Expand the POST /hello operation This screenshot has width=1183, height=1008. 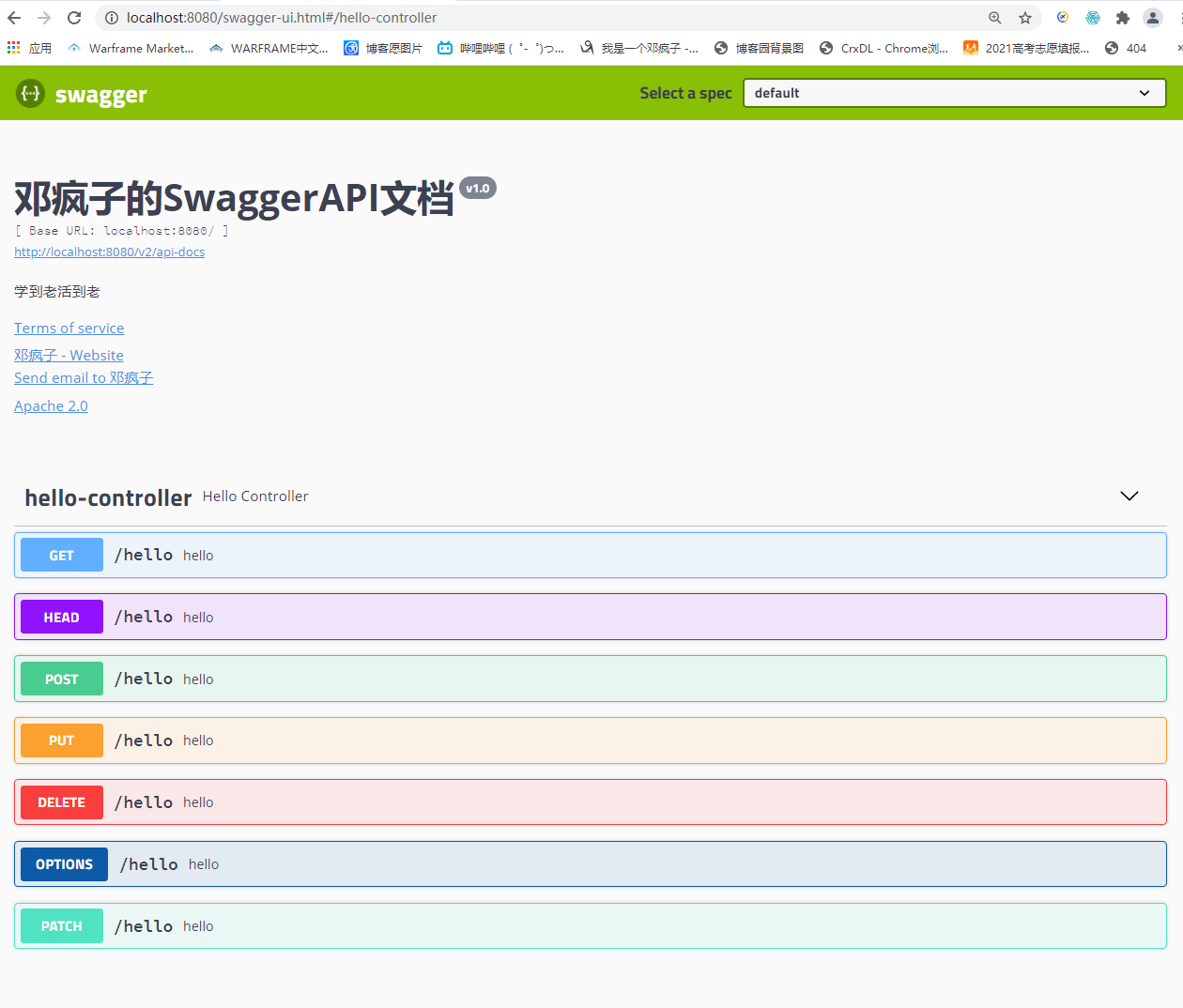click(x=591, y=679)
